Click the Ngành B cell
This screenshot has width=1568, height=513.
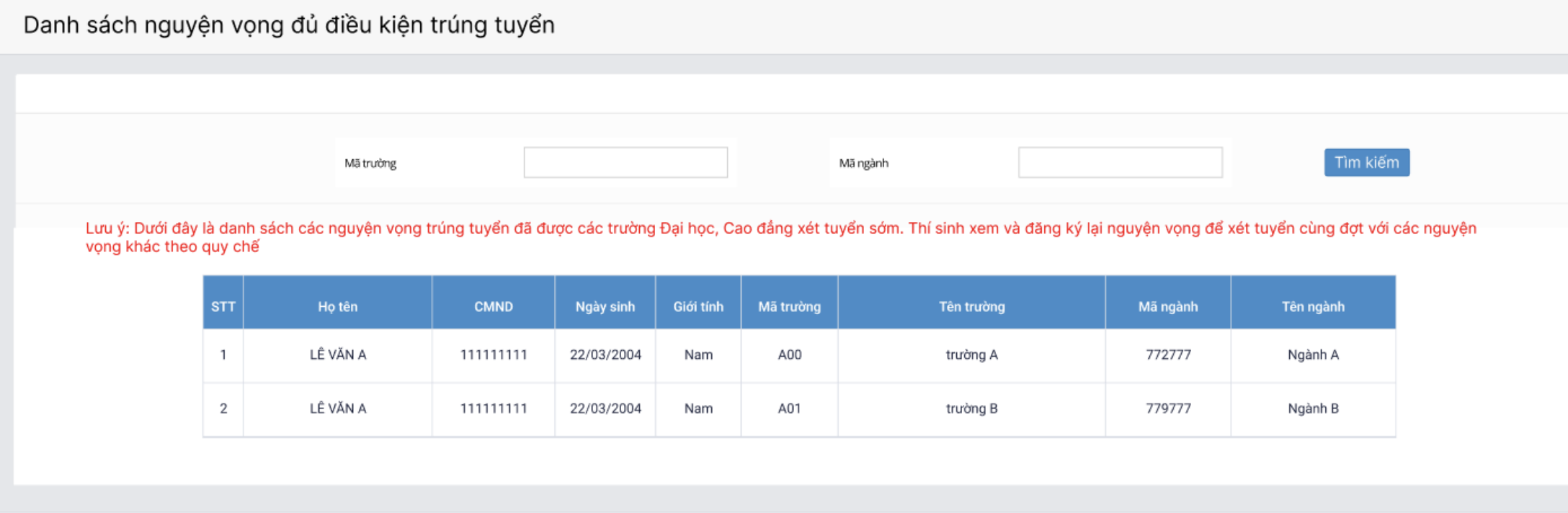coord(1313,409)
